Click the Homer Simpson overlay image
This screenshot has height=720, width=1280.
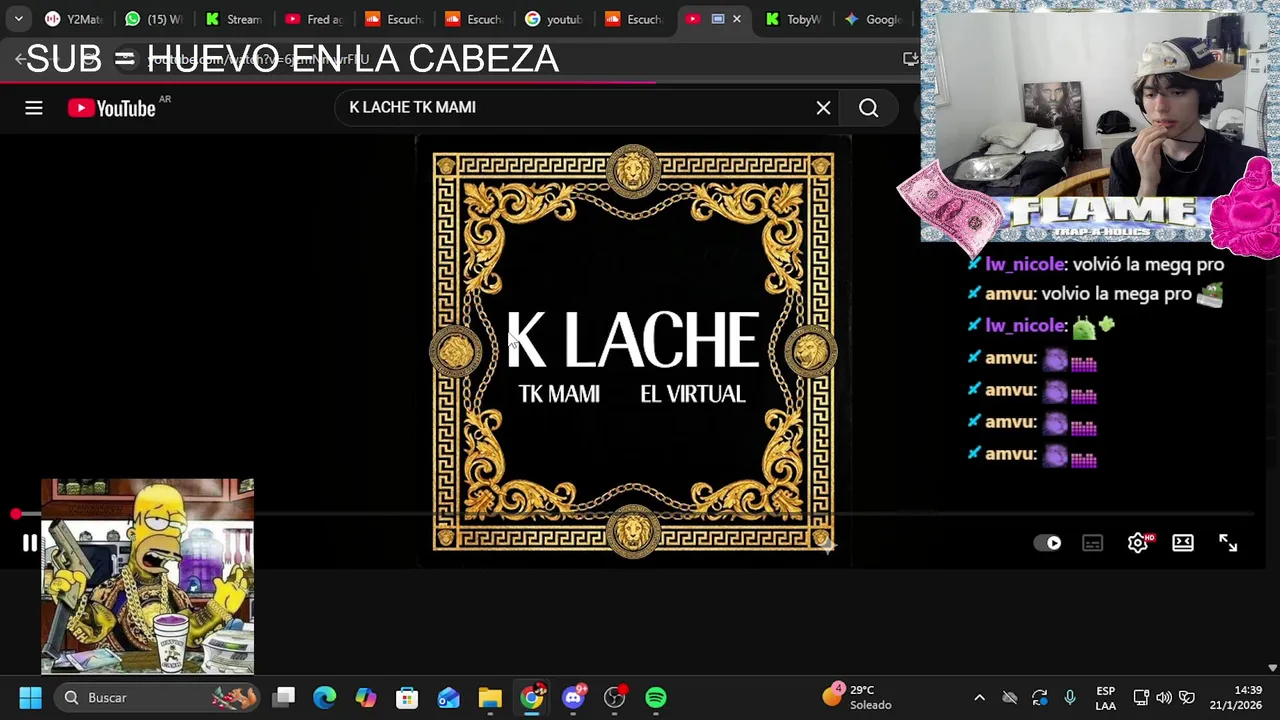[147, 576]
